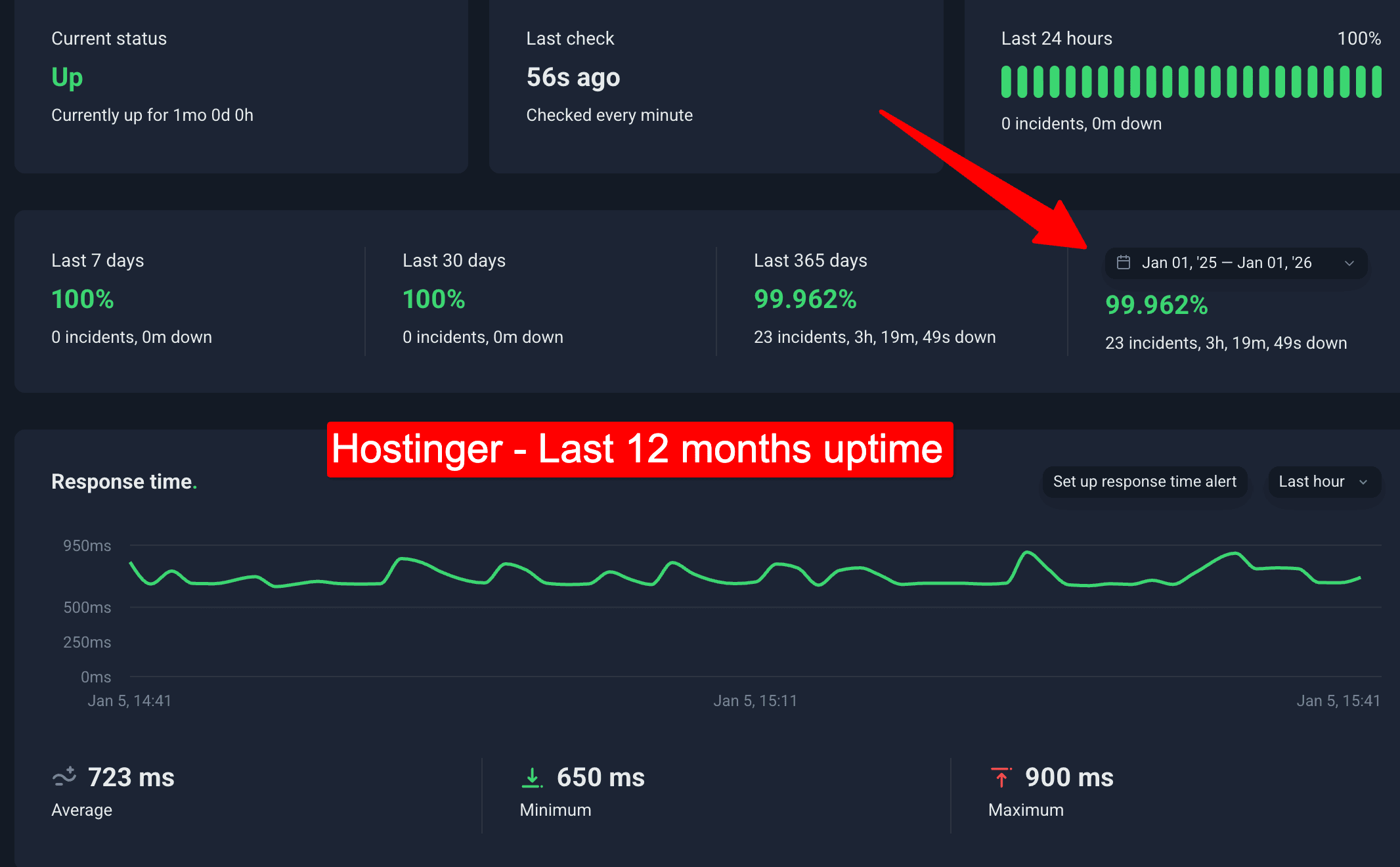Click the minimum download-arrow icon near 650 ms
1400x867 pixels.
[533, 777]
